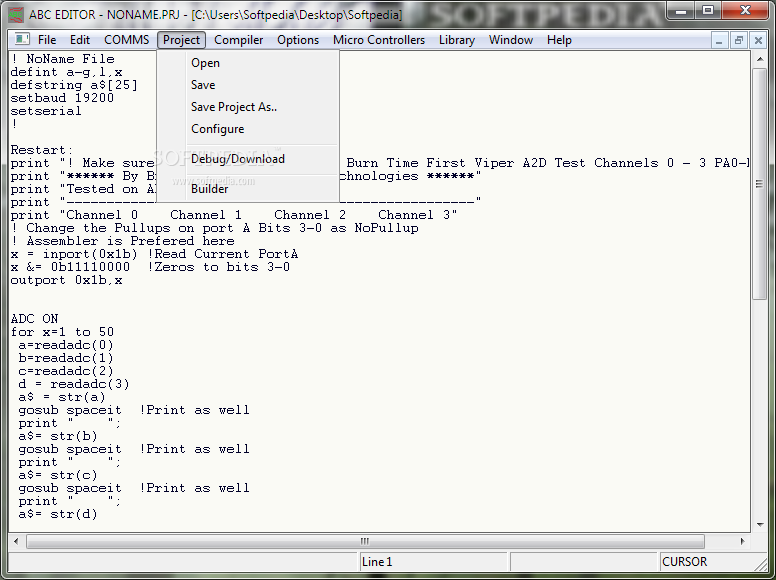Click vertical scrollbar up arrow
Screen dimensions: 776x580
coord(760,59)
